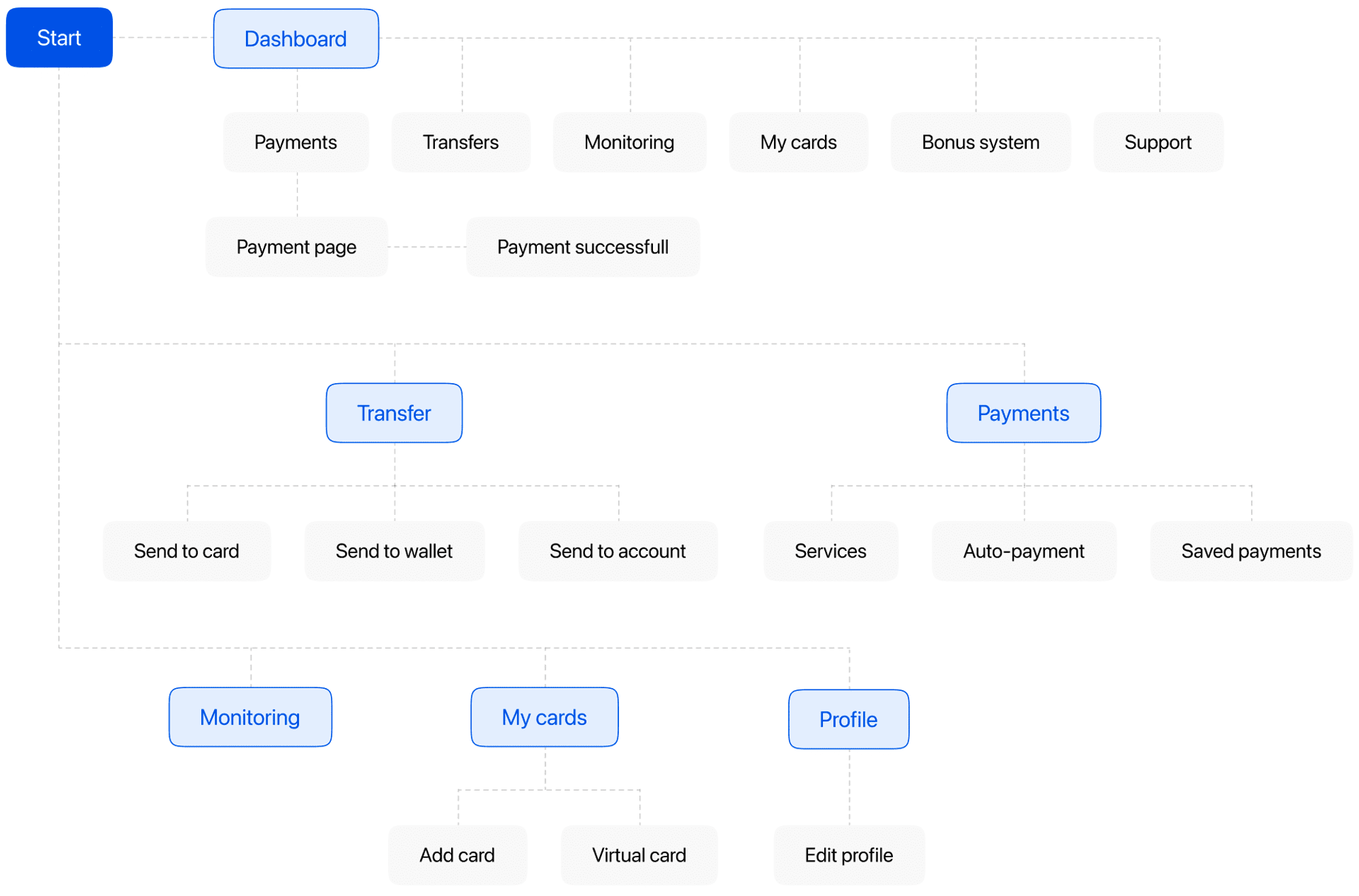This screenshot has height=896, width=1359.
Task: Select the grey Monitoring box under Dashboard
Action: [x=629, y=142]
